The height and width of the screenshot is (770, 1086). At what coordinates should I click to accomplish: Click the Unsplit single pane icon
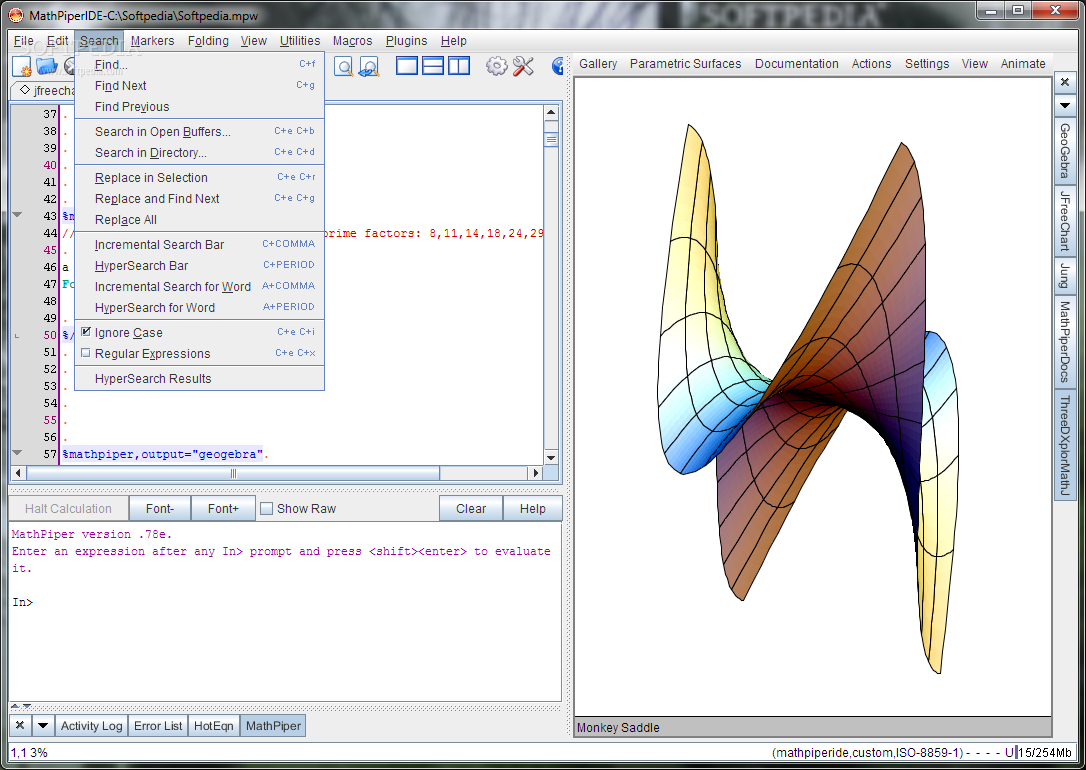click(x=407, y=66)
